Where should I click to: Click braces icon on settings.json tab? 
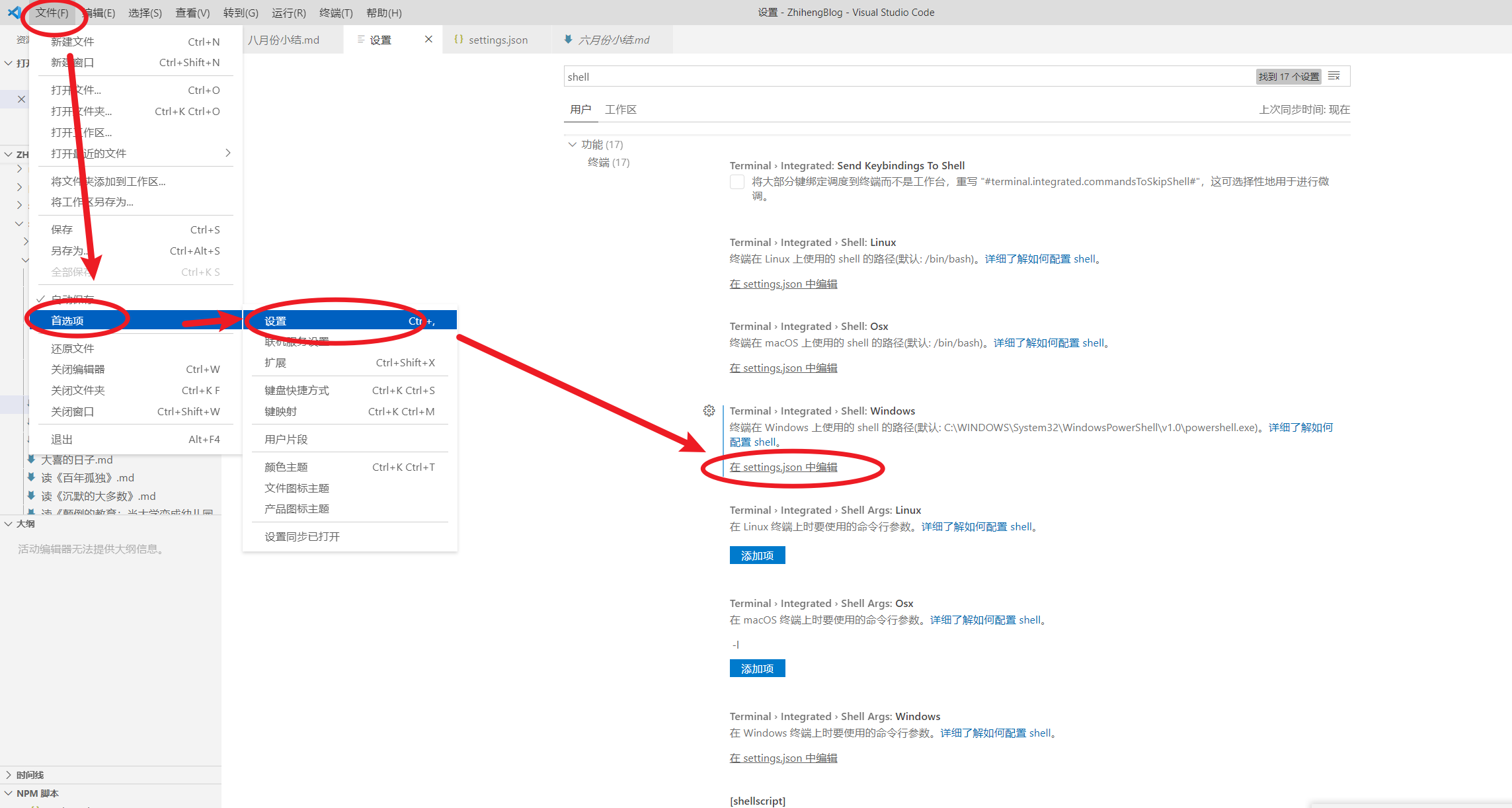[458, 40]
